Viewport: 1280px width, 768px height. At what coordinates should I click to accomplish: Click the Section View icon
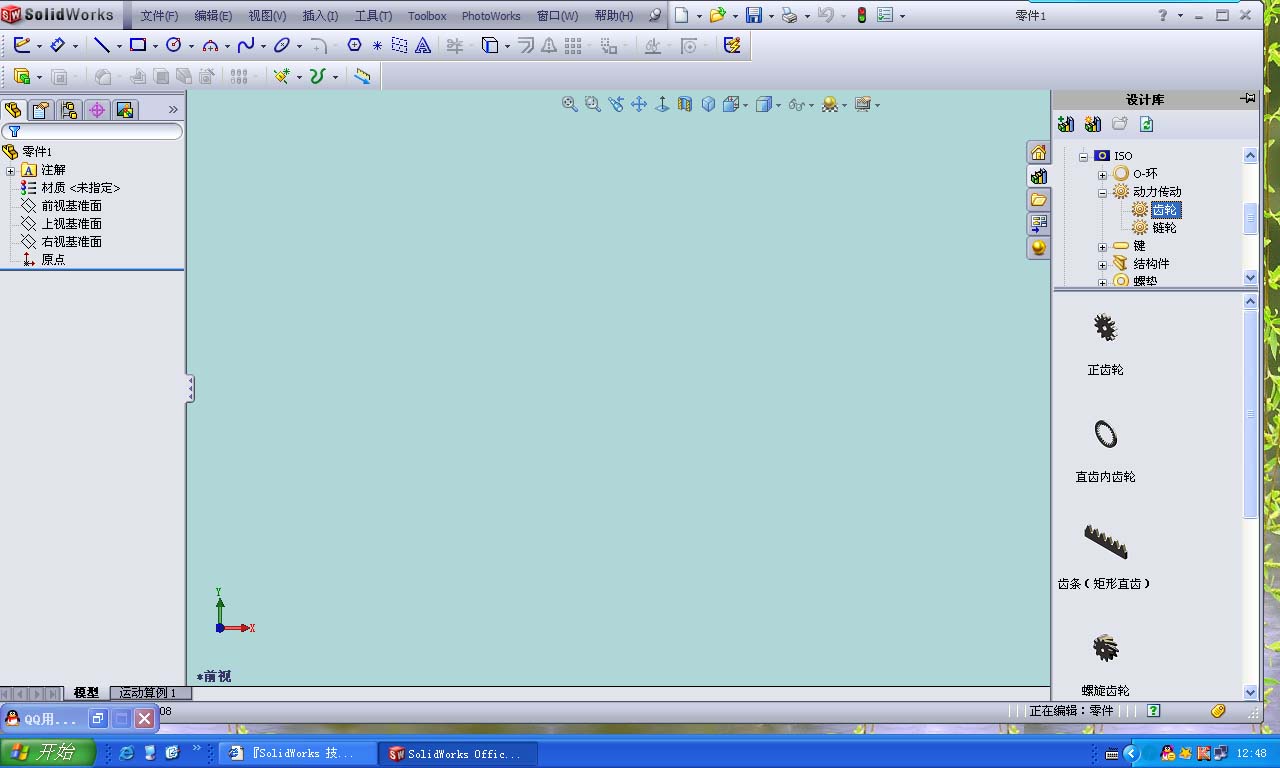pos(685,104)
